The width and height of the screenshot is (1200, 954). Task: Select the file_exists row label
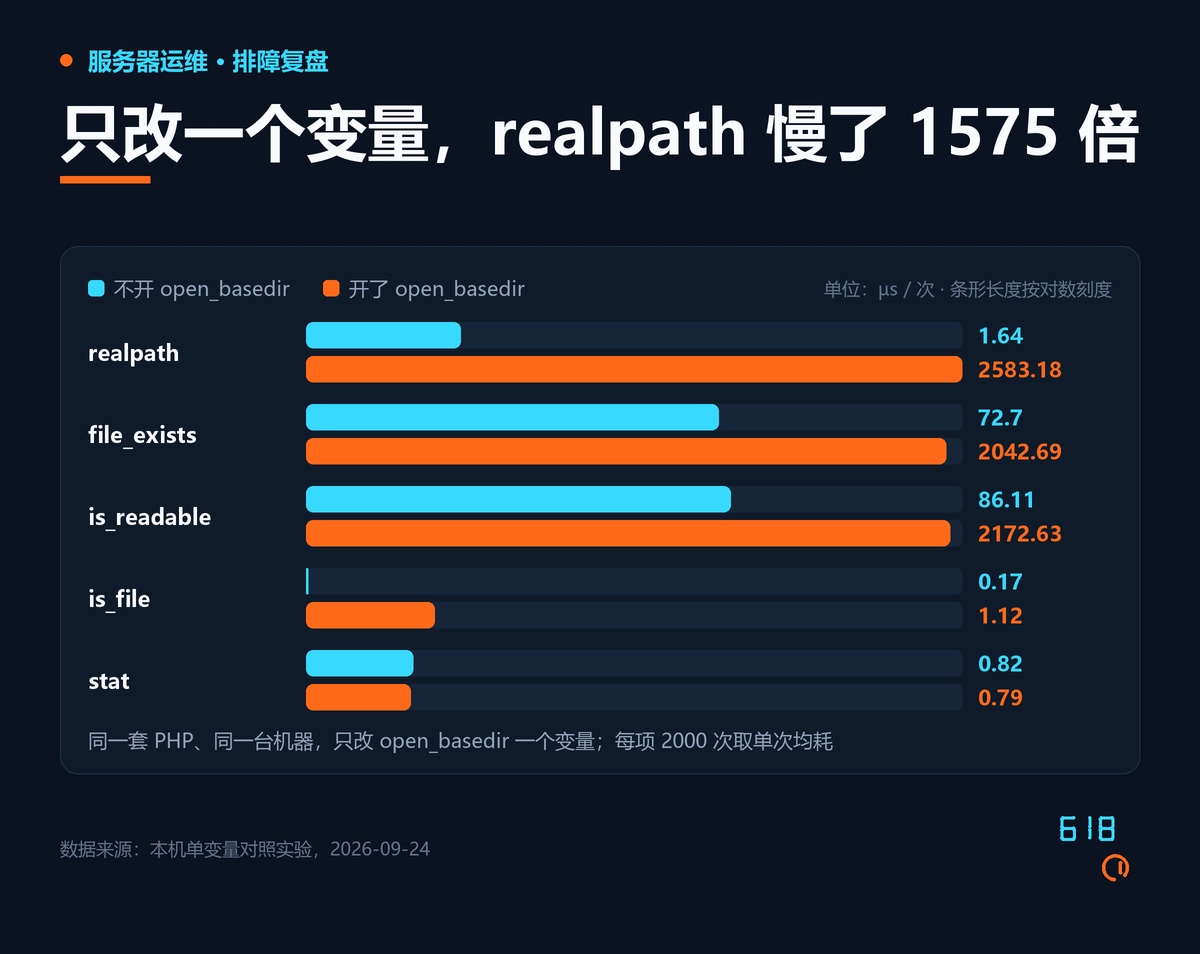click(x=142, y=435)
